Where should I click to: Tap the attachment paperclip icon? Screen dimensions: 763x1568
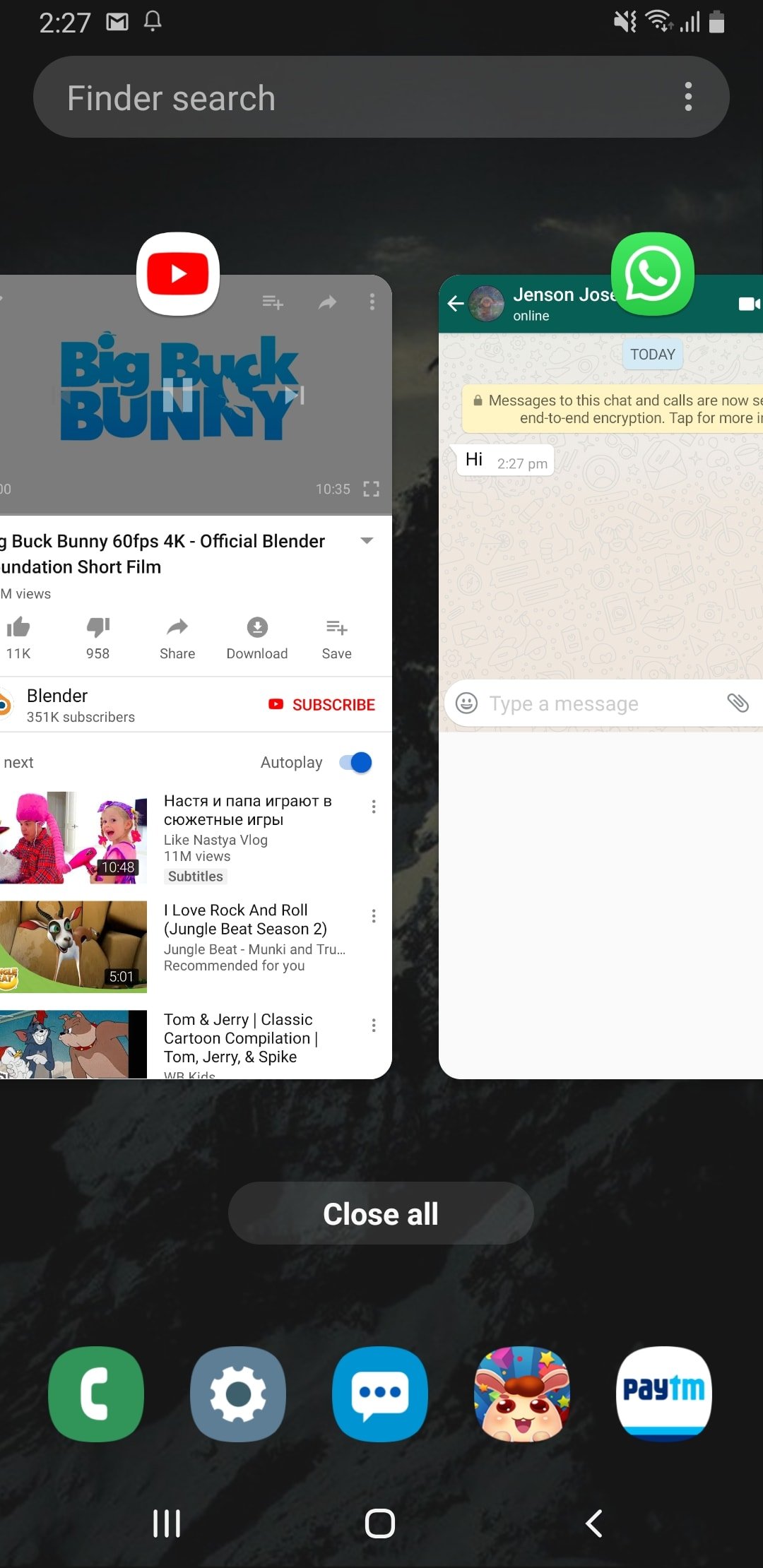[x=738, y=703]
